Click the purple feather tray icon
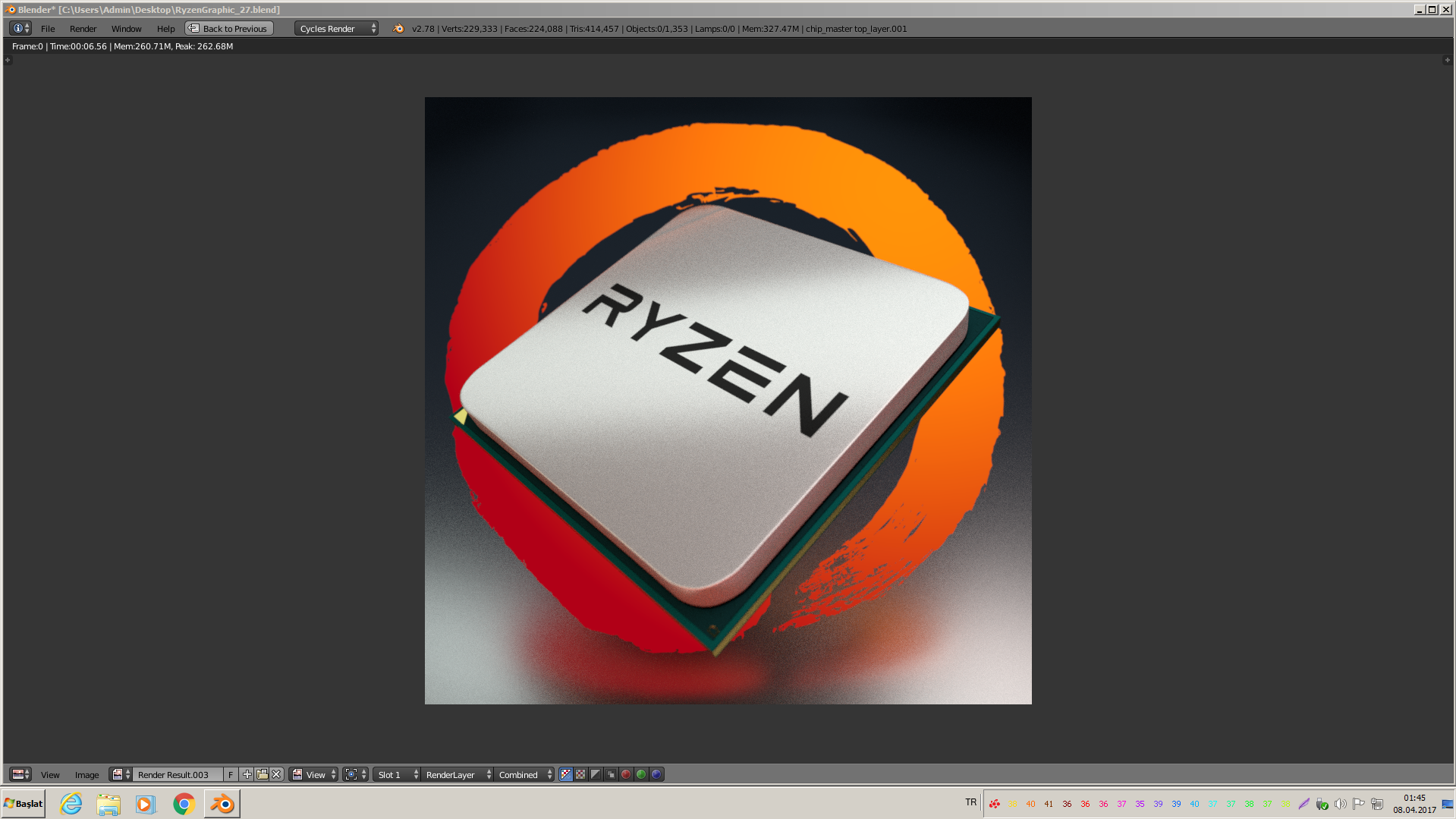The width and height of the screenshot is (1456, 819). point(1303,804)
